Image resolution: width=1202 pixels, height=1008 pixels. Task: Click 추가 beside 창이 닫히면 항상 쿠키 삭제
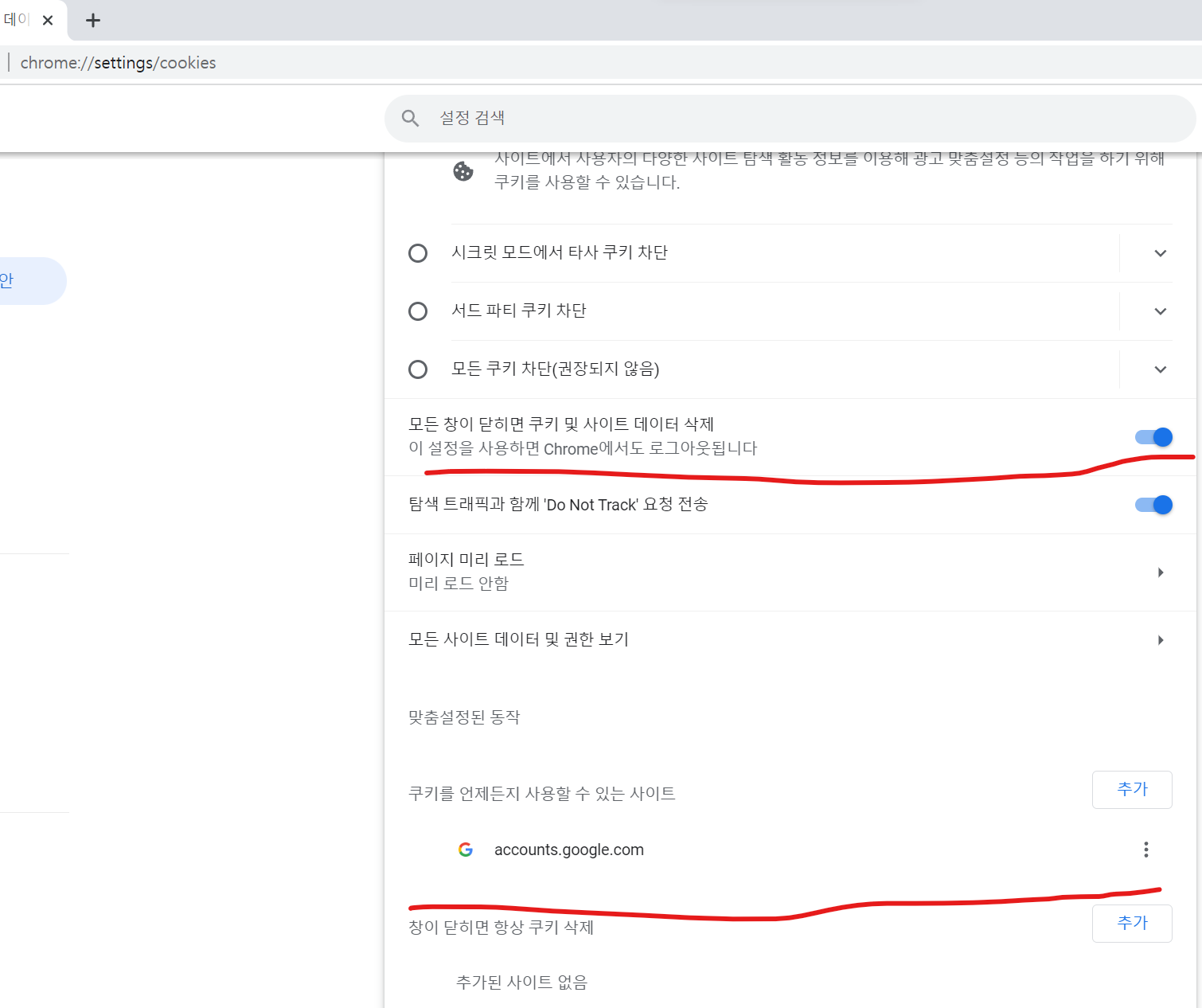[1132, 923]
